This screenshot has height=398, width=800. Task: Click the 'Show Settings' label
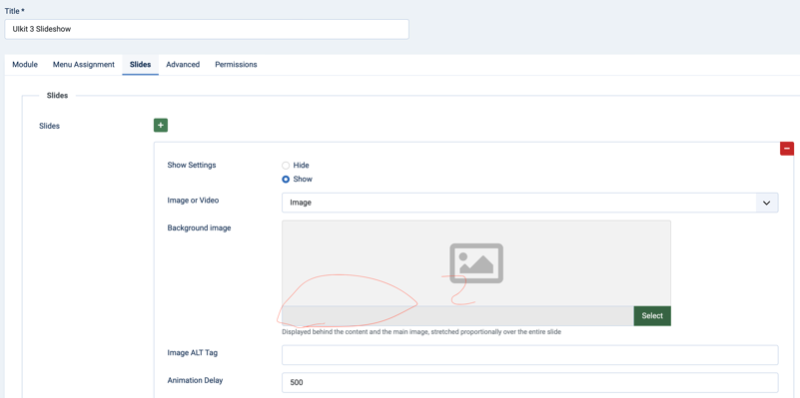(192, 165)
